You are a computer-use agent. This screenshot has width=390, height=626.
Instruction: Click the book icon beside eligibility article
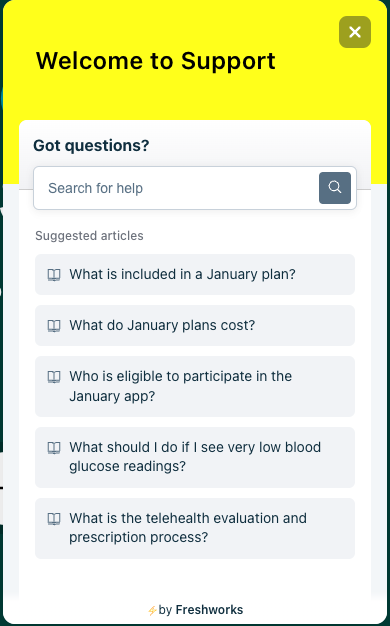click(x=54, y=376)
